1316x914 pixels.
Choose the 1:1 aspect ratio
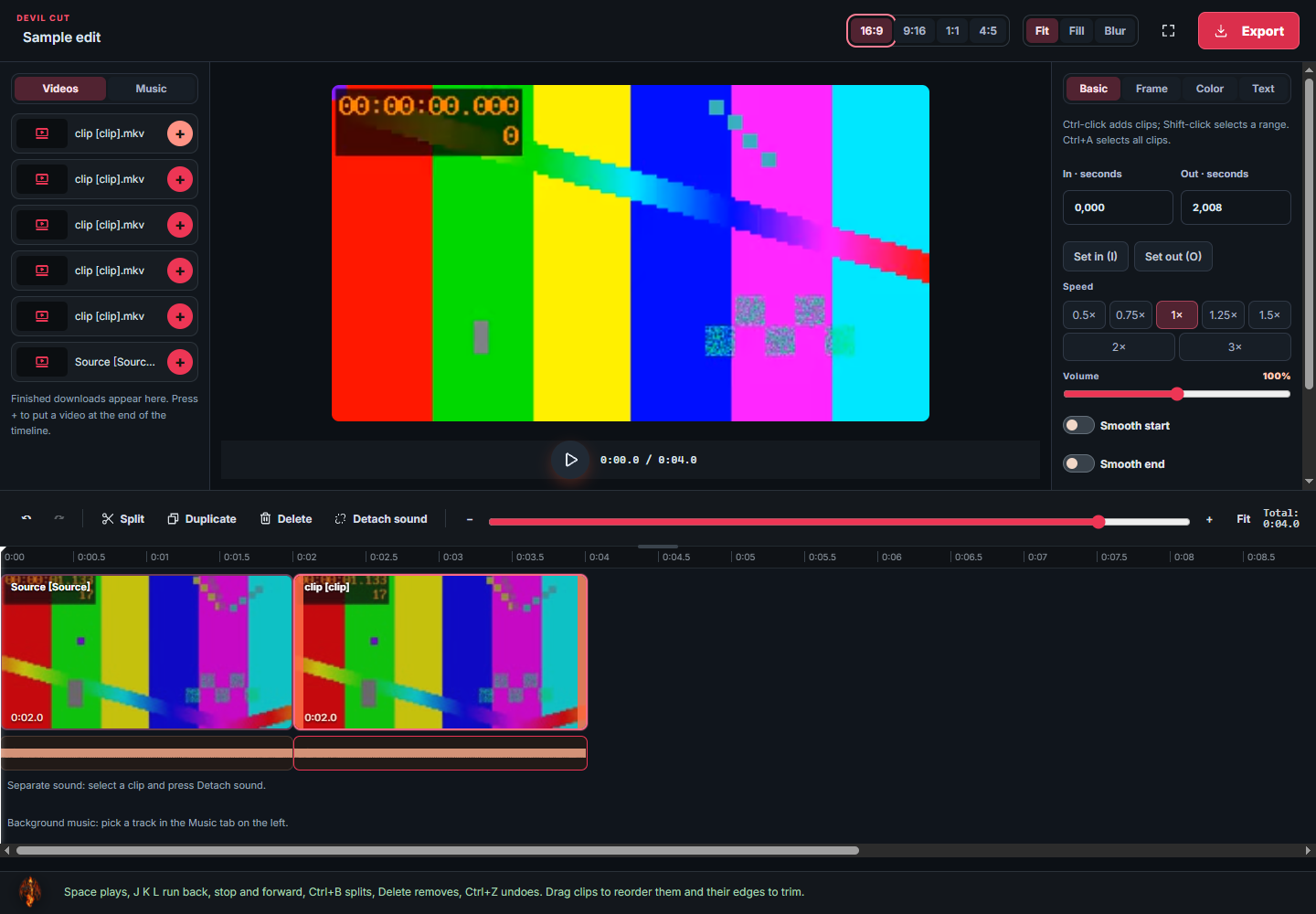[952, 31]
